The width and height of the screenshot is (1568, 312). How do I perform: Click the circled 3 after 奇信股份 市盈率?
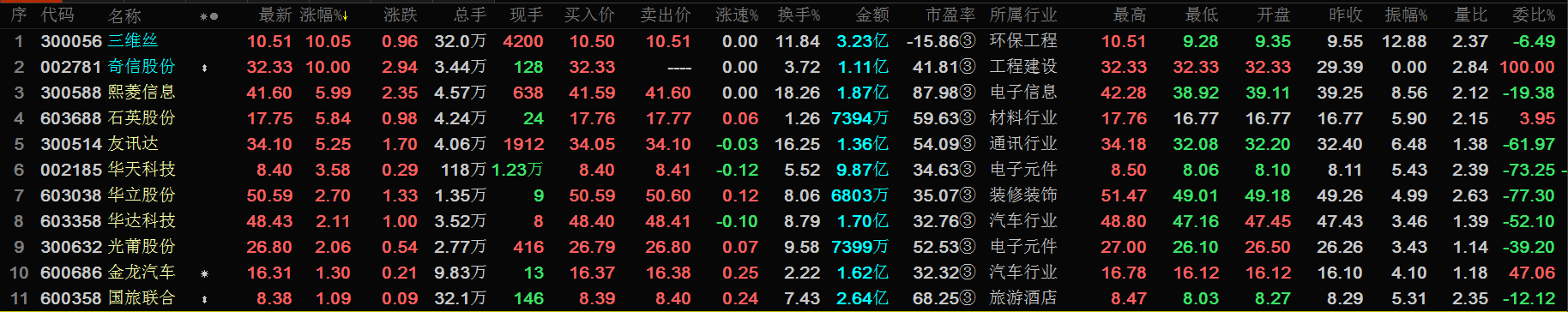(x=968, y=67)
